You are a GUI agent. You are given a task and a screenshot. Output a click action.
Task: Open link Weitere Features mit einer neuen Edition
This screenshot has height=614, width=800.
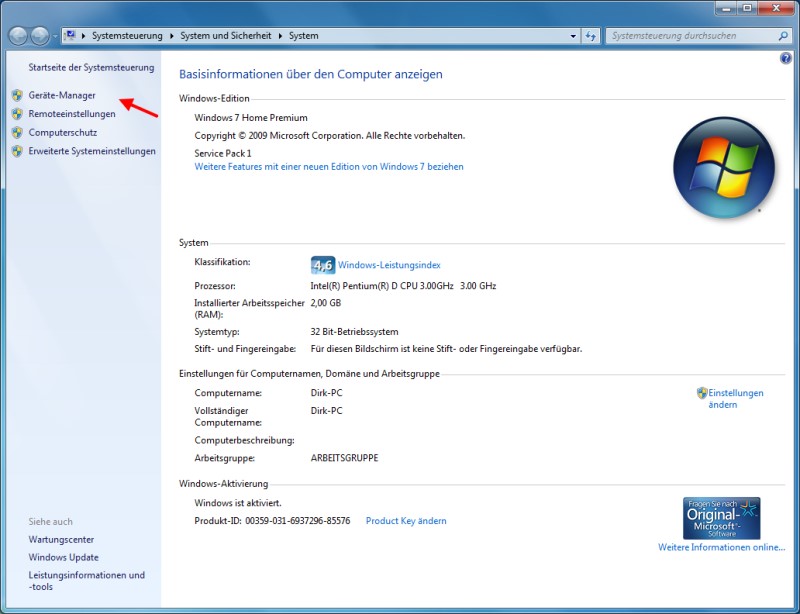329,167
